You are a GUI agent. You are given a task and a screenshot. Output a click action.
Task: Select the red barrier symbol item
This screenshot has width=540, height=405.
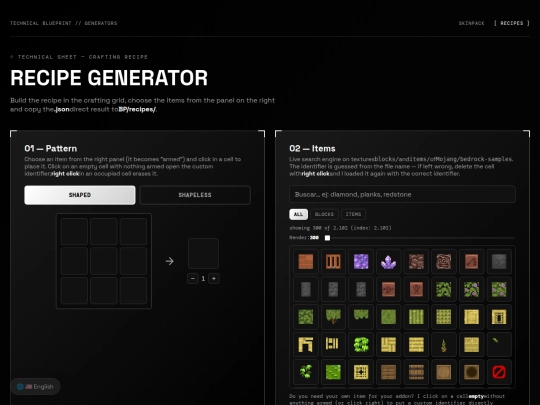499,372
